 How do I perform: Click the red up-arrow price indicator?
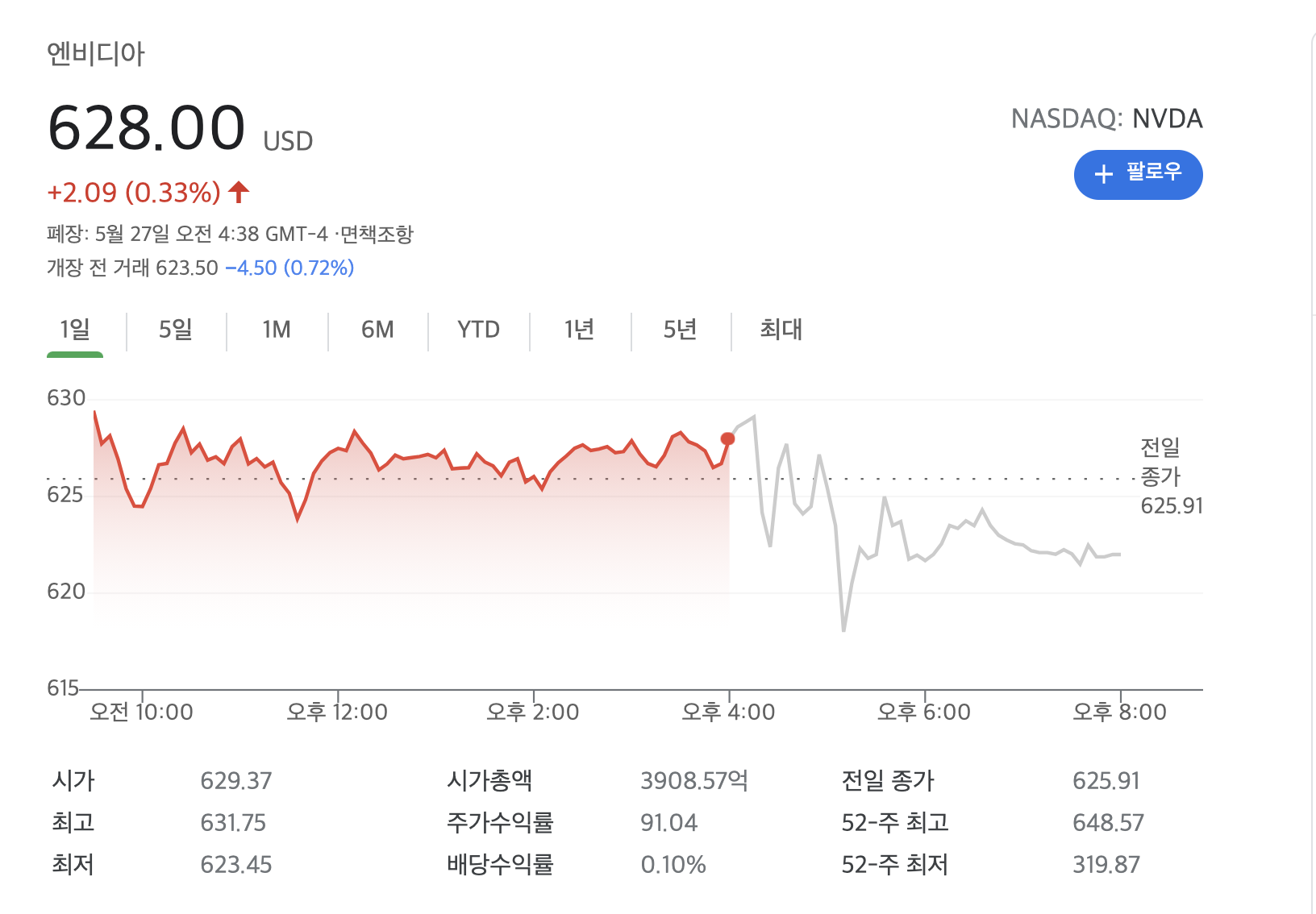click(239, 192)
